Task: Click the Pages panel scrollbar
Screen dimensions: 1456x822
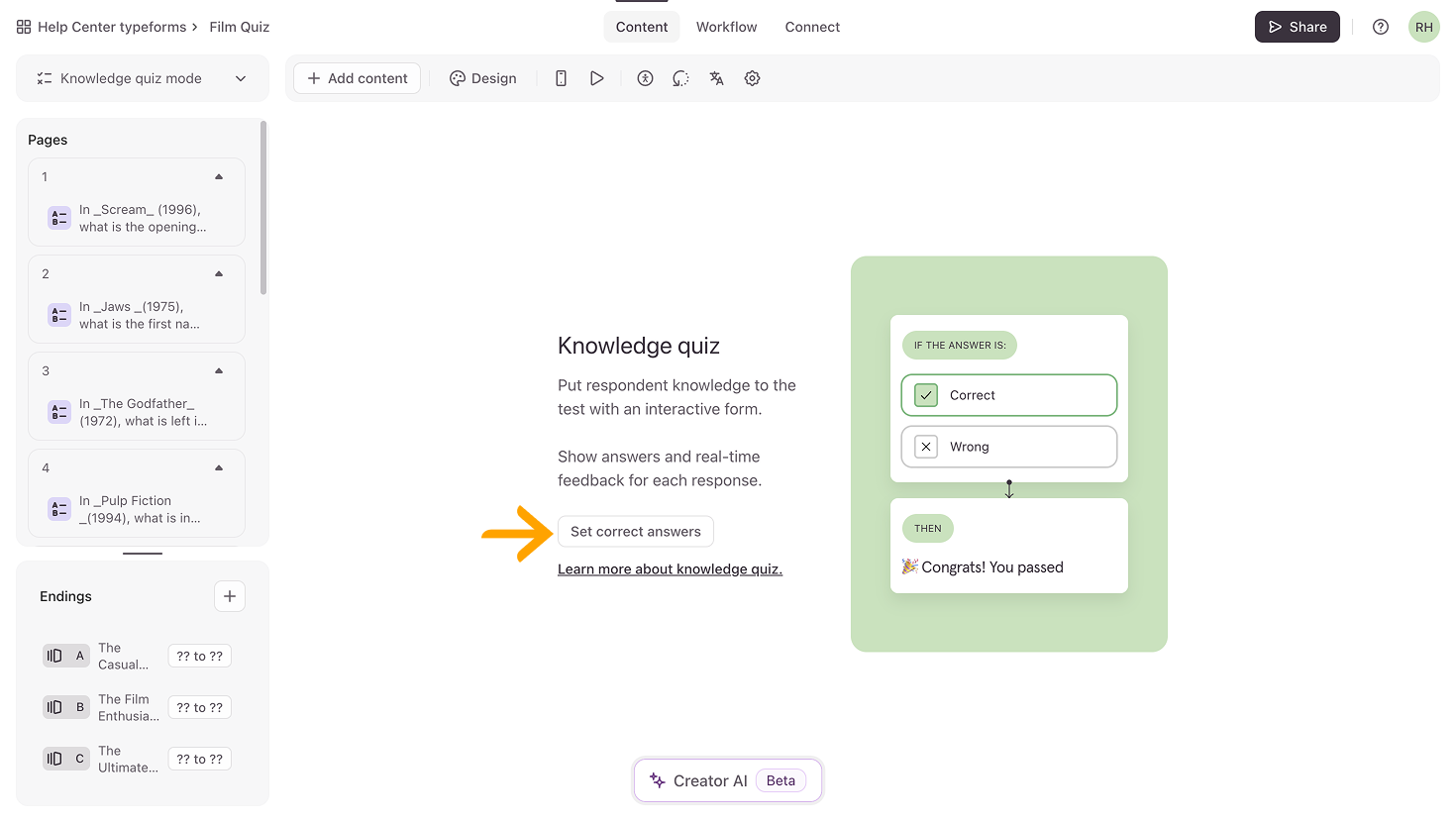Action: click(x=262, y=208)
